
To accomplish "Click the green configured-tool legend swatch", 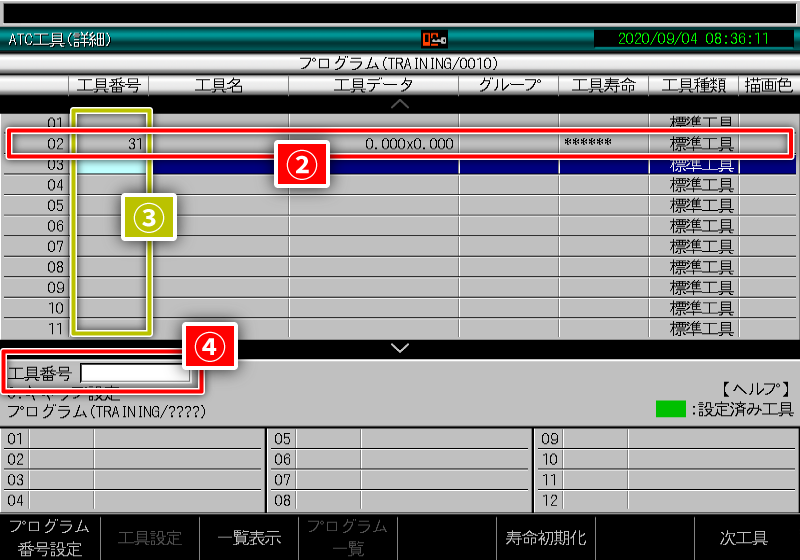I will [x=670, y=408].
